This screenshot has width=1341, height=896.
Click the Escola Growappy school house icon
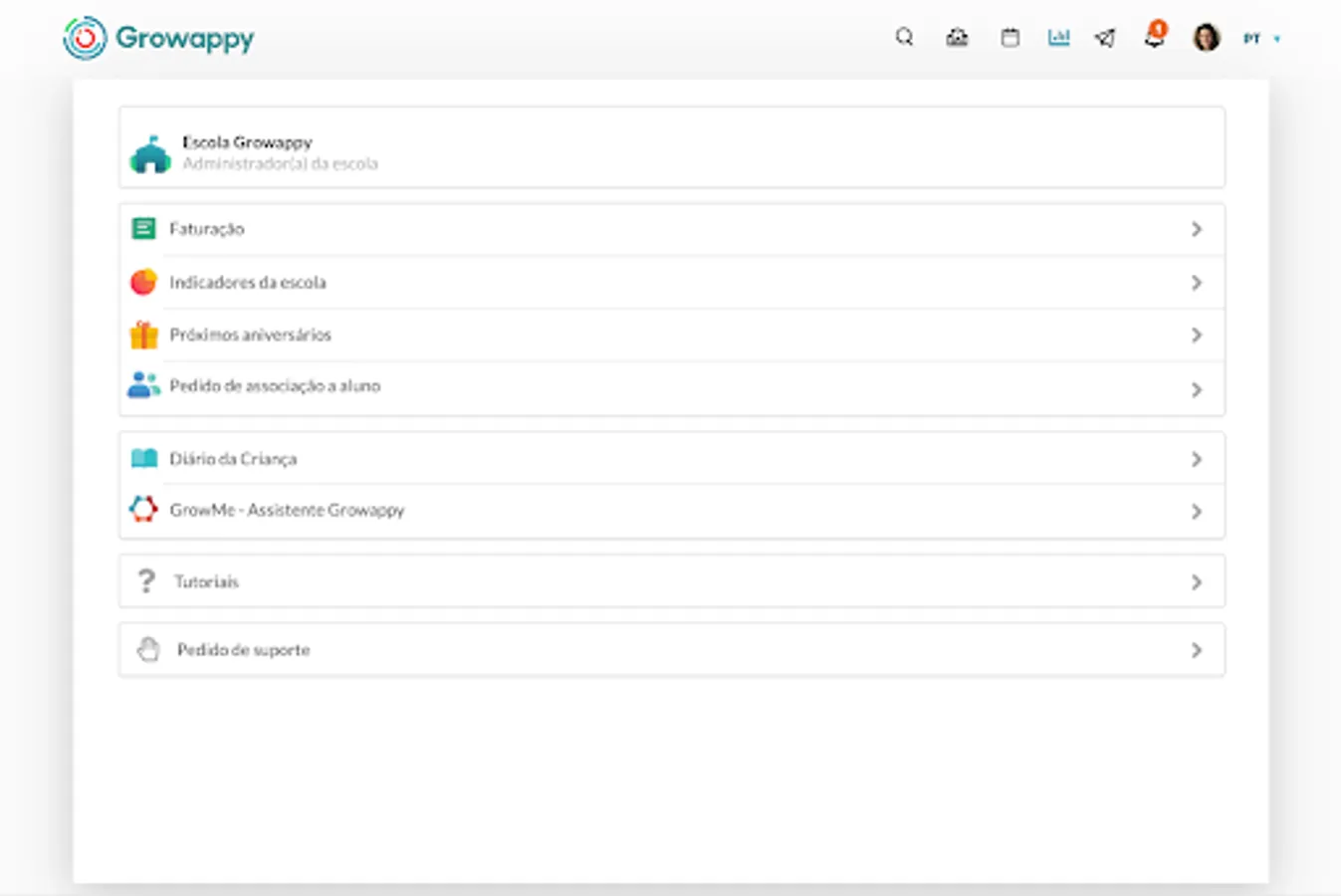pyautogui.click(x=150, y=154)
